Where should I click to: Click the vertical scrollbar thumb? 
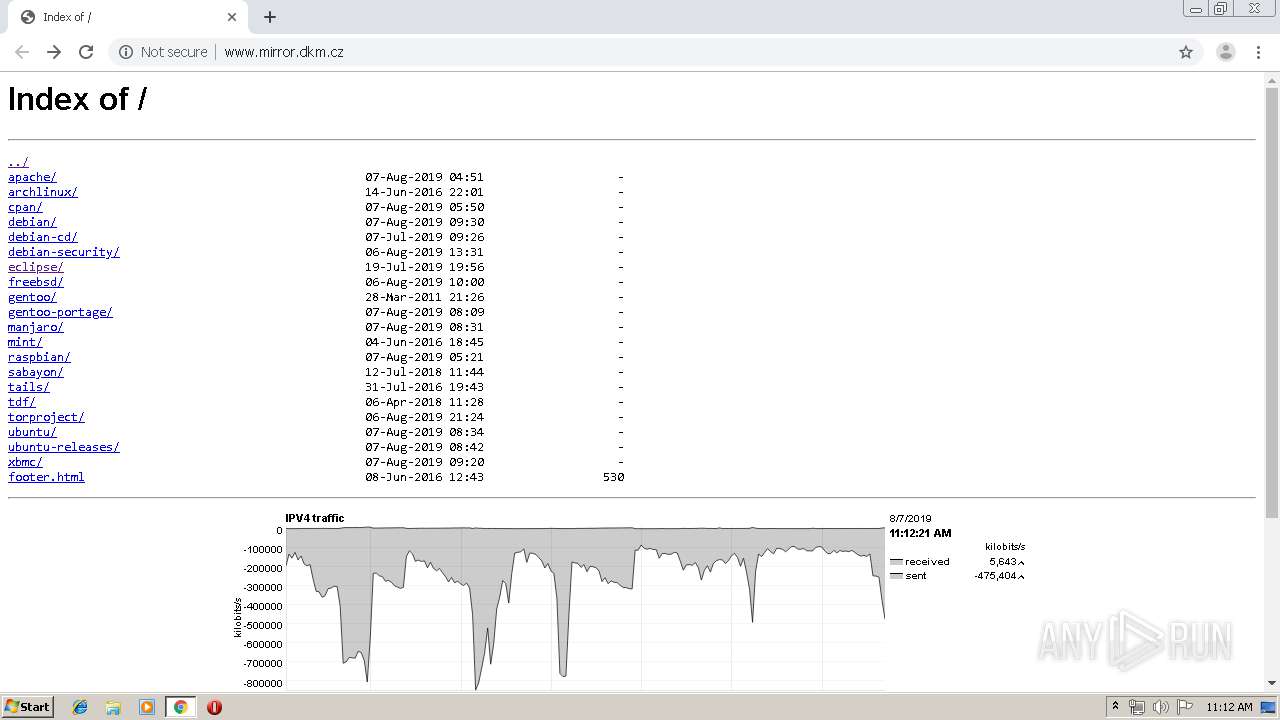(x=1272, y=303)
